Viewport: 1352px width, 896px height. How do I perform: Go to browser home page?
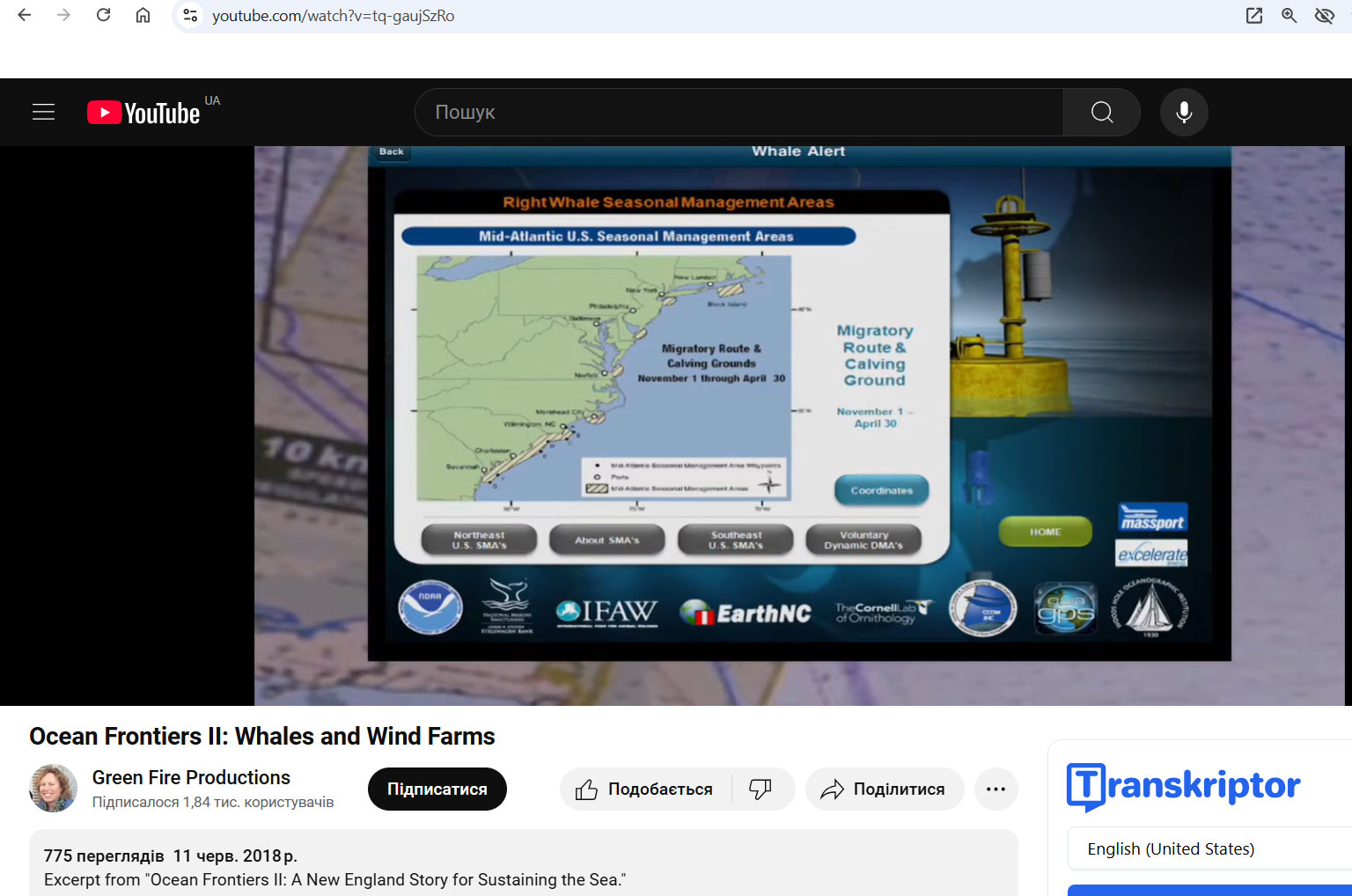[143, 16]
